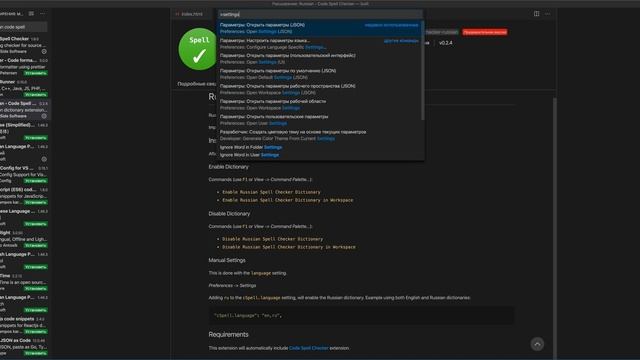Select the Russian Code Spell extension entry
Viewport: 640px width, 360px height.
click(24, 109)
